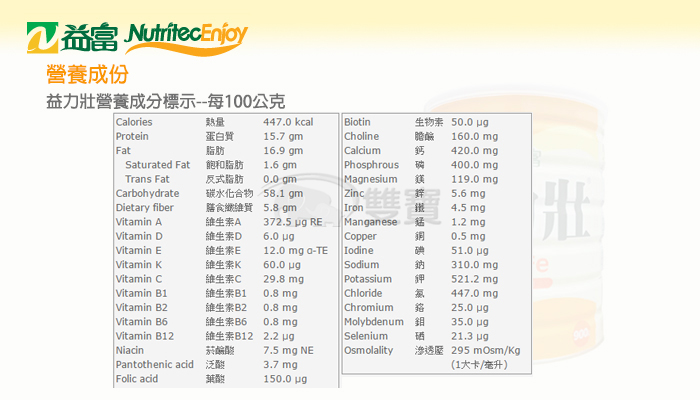The width and height of the screenshot is (700, 400).
Task: Select the value 295 mOsm/Kg
Action: coord(486,350)
